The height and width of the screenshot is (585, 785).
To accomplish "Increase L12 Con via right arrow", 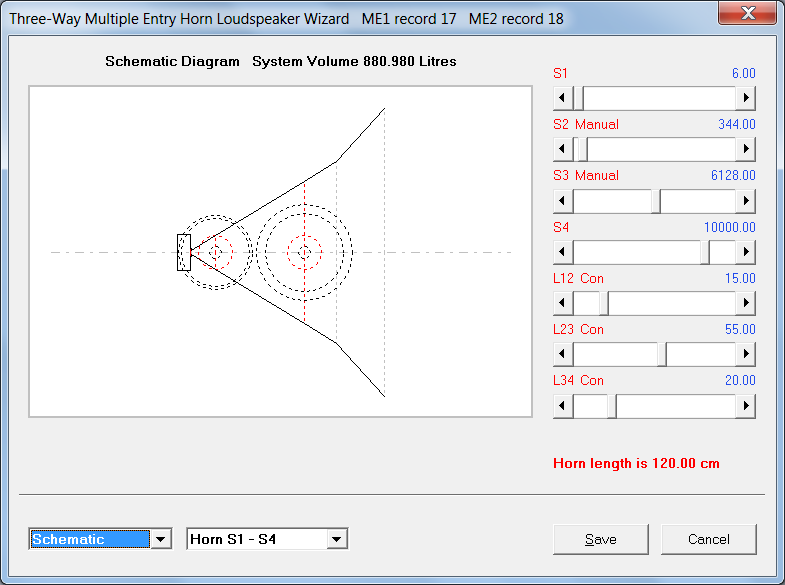I will tap(745, 303).
